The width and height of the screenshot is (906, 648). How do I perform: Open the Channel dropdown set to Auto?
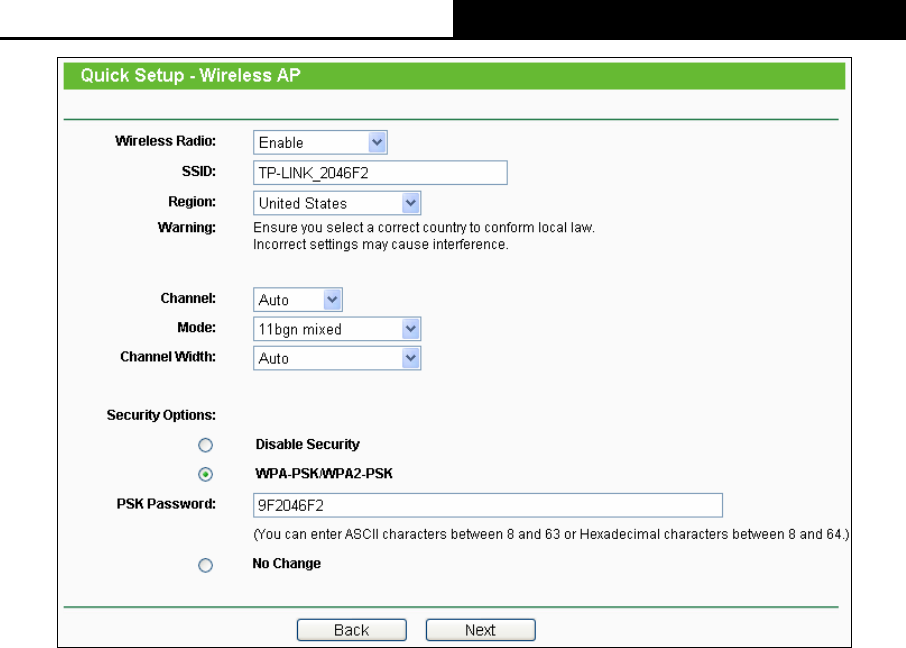tap(298, 299)
